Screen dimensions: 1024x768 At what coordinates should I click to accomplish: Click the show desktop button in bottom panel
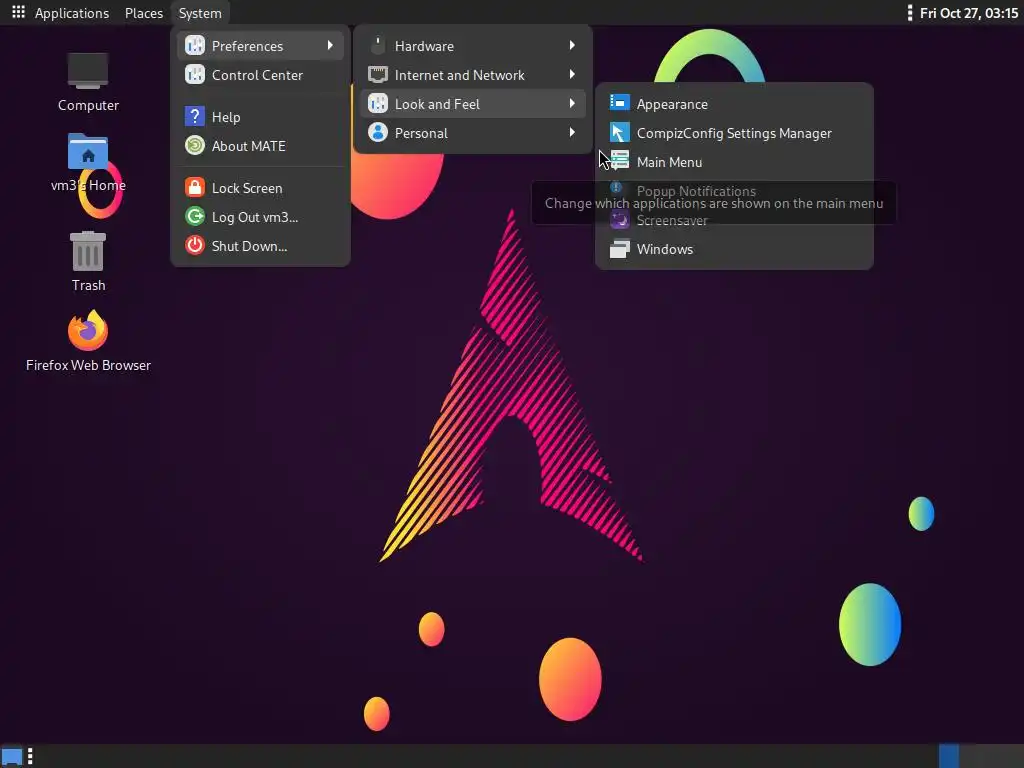point(12,756)
